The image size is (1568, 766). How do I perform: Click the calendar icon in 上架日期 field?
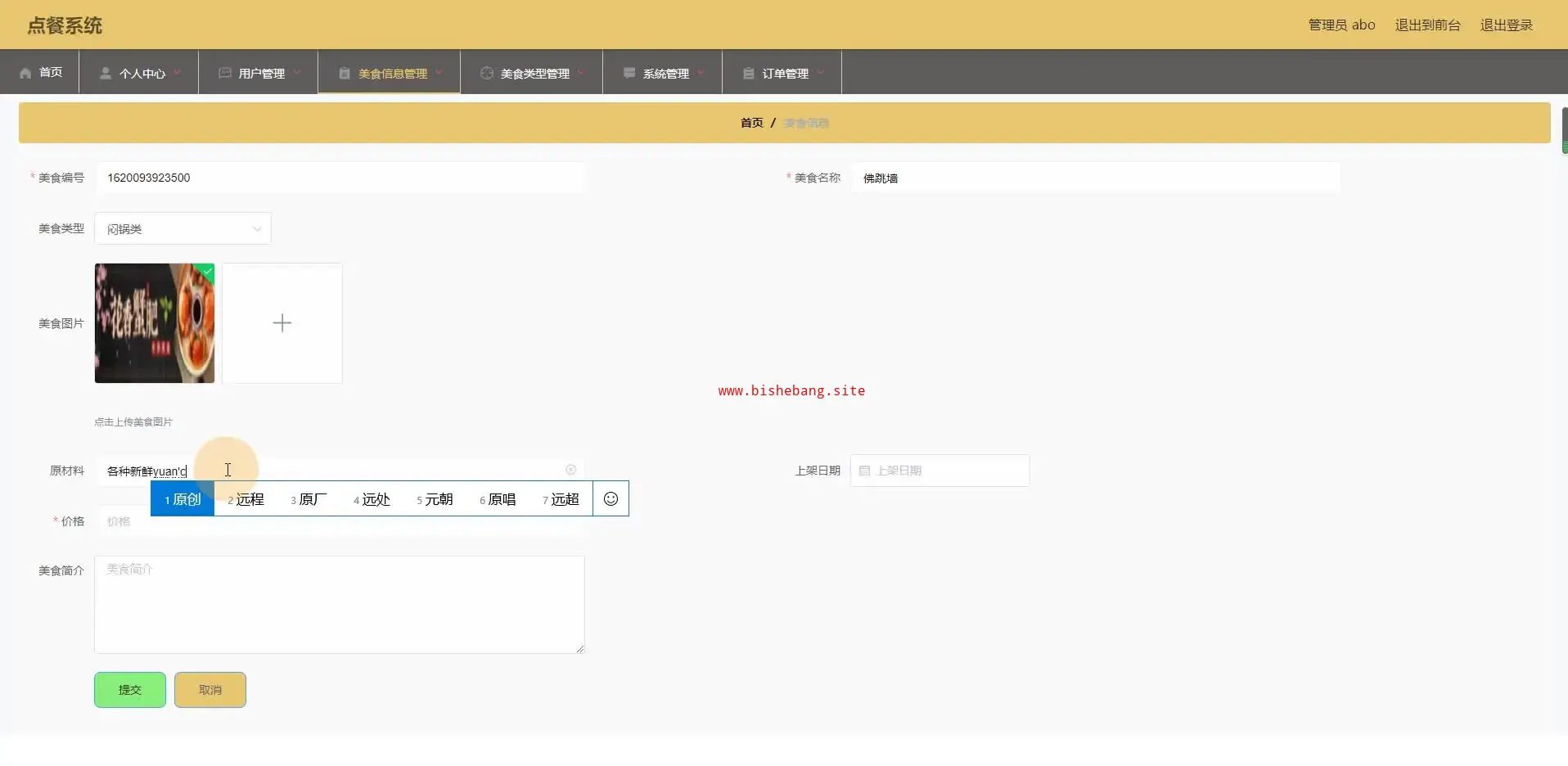click(x=864, y=471)
